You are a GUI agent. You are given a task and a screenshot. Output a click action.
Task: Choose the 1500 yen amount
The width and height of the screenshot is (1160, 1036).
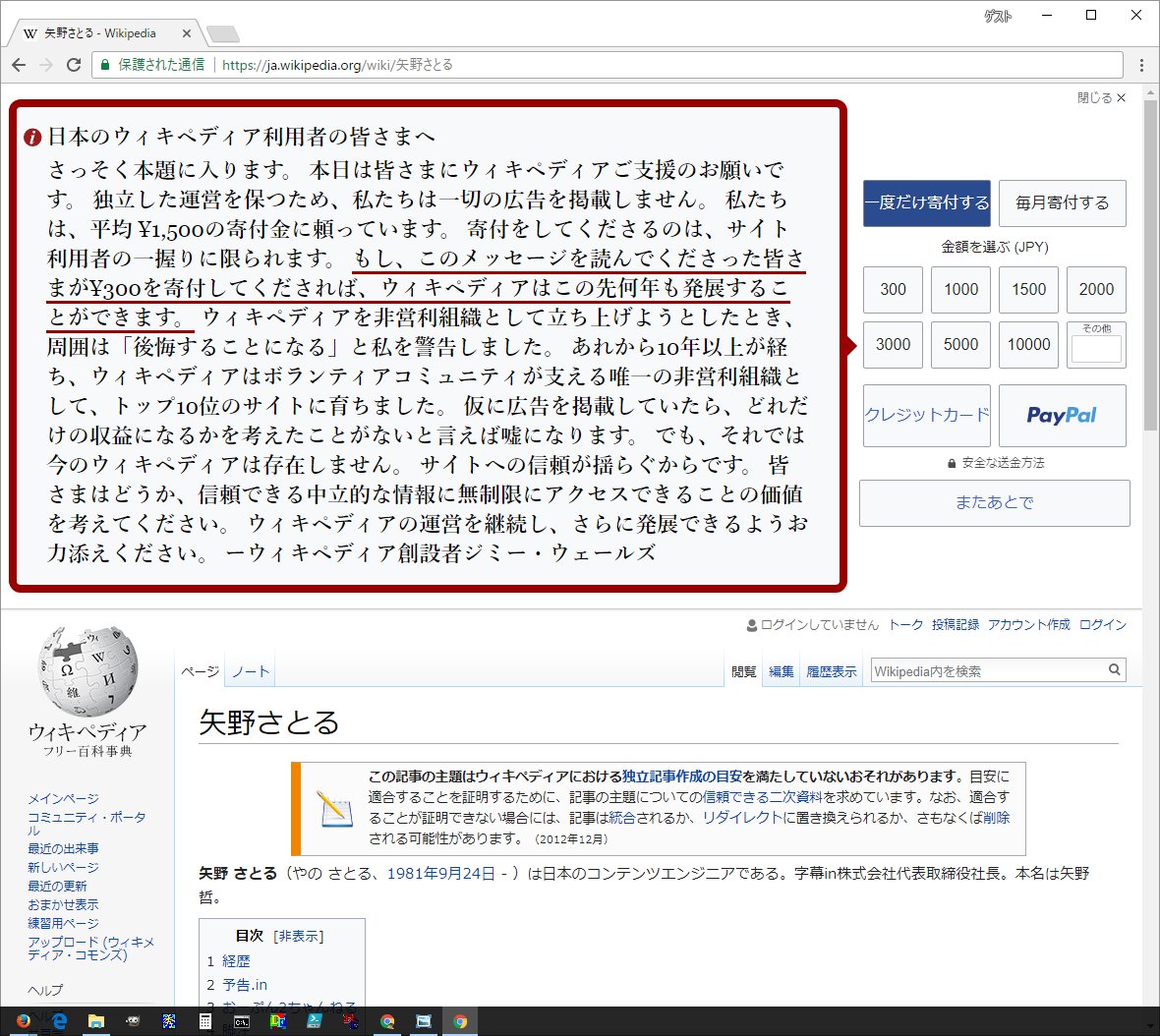point(1028,289)
